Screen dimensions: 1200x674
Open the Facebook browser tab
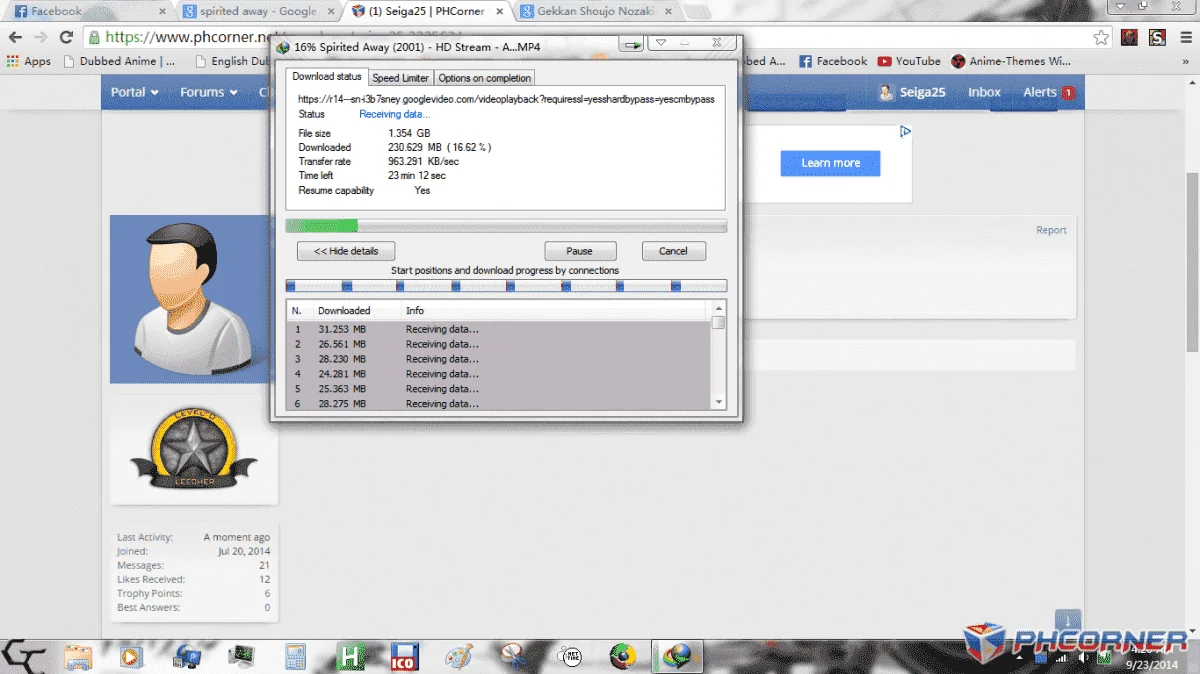(90, 12)
